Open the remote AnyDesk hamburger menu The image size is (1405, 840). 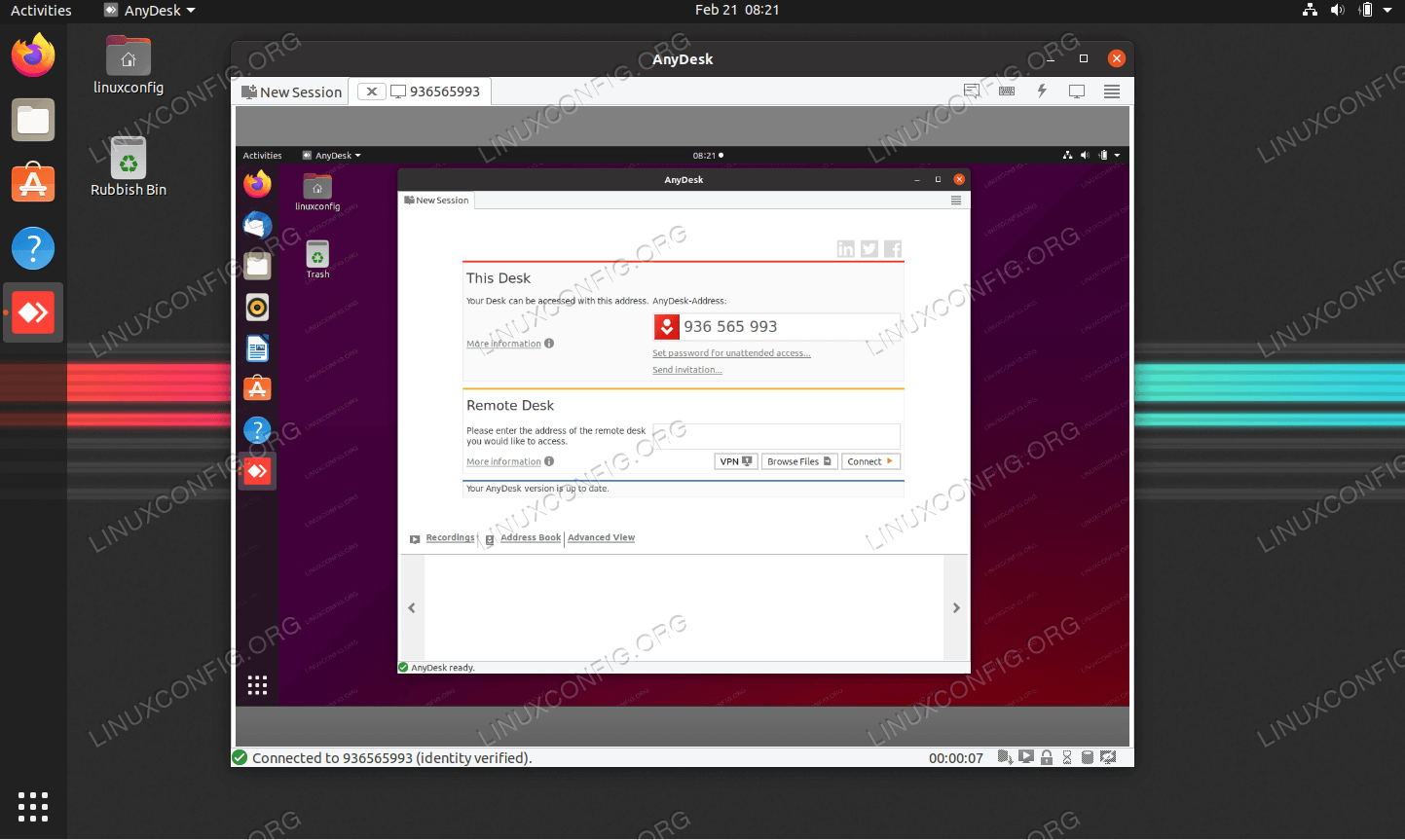pyautogui.click(x=956, y=201)
